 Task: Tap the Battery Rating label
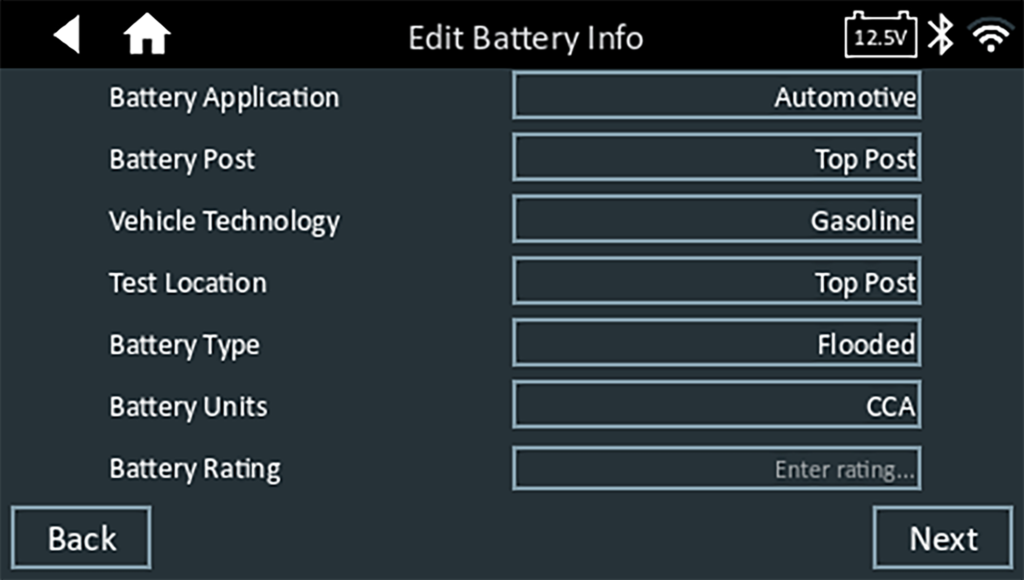[195, 469]
